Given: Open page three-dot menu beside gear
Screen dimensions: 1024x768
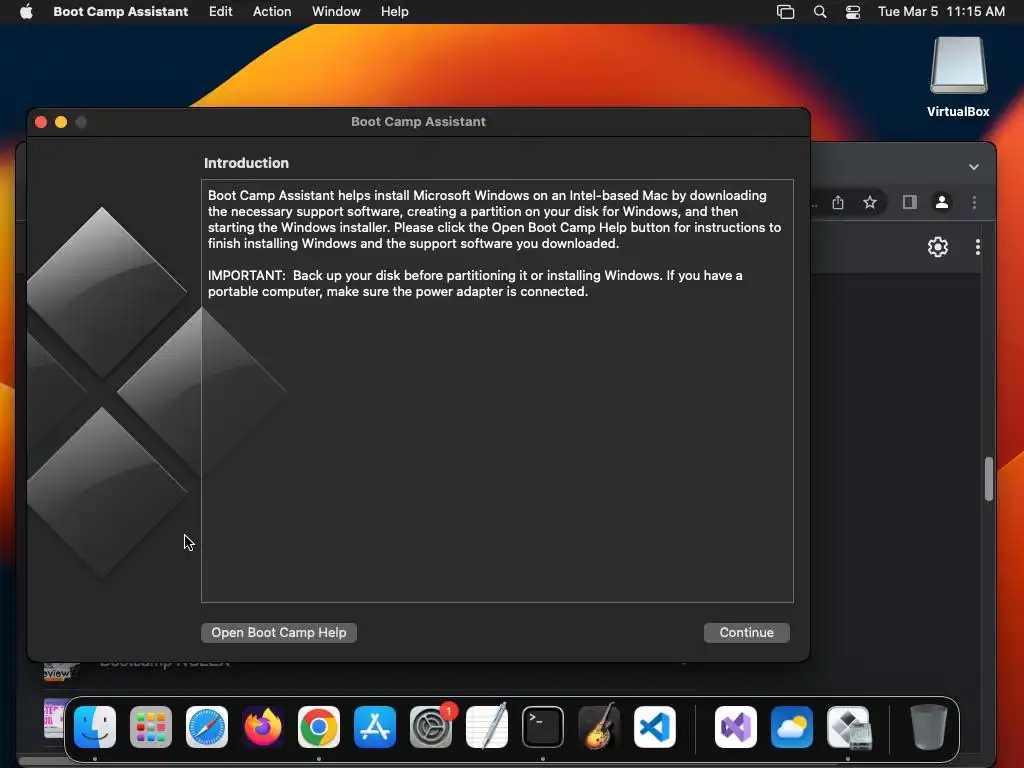Looking at the screenshot, I should pyautogui.click(x=978, y=247).
